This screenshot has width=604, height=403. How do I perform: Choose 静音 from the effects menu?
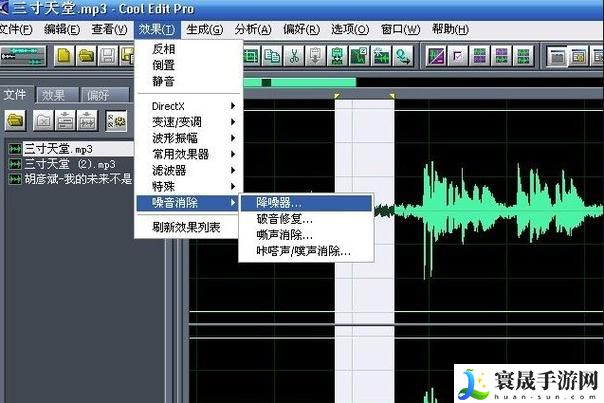189,81
